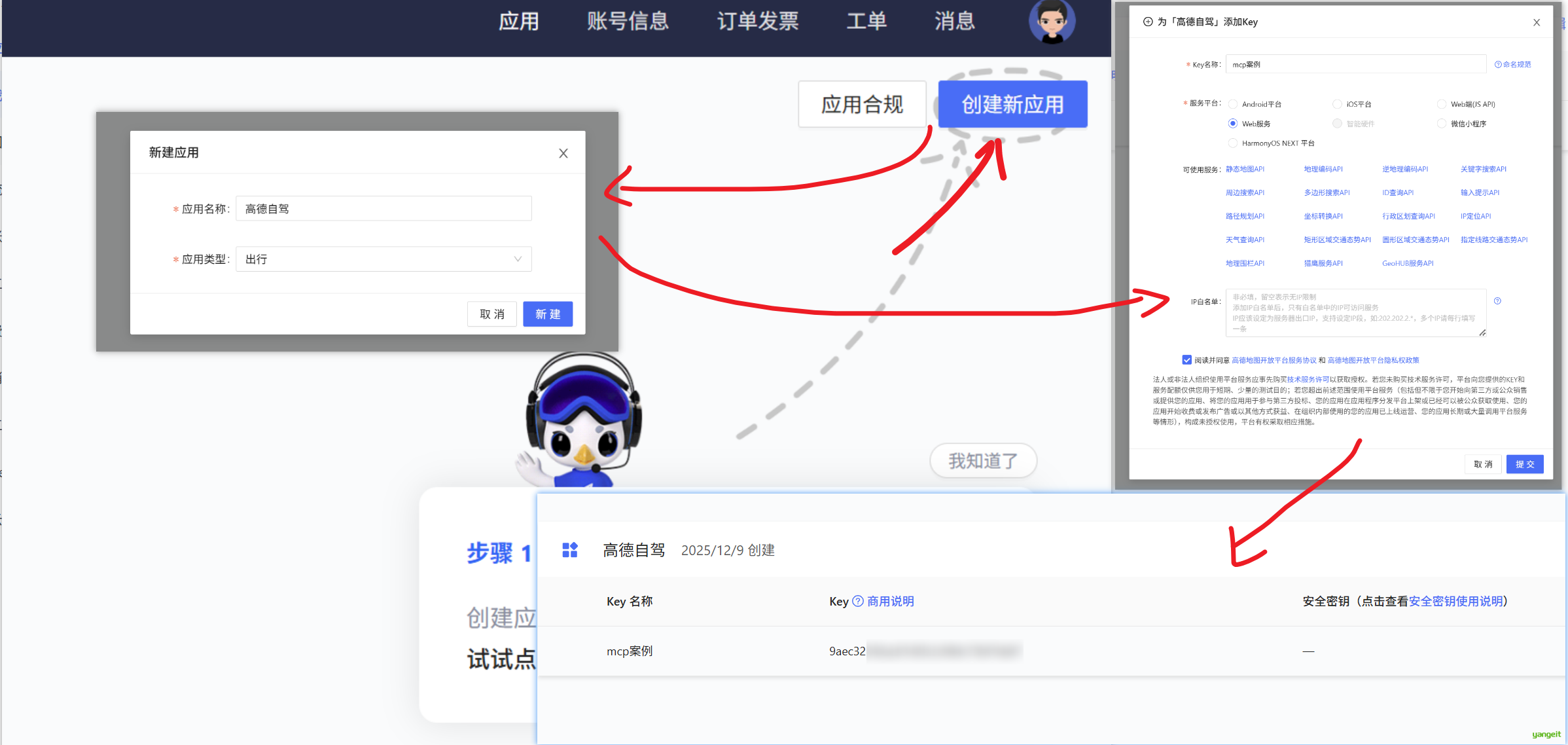Select the Web端(JS API) platform option
Image resolution: width=1568 pixels, height=745 pixels.
pyautogui.click(x=1442, y=103)
